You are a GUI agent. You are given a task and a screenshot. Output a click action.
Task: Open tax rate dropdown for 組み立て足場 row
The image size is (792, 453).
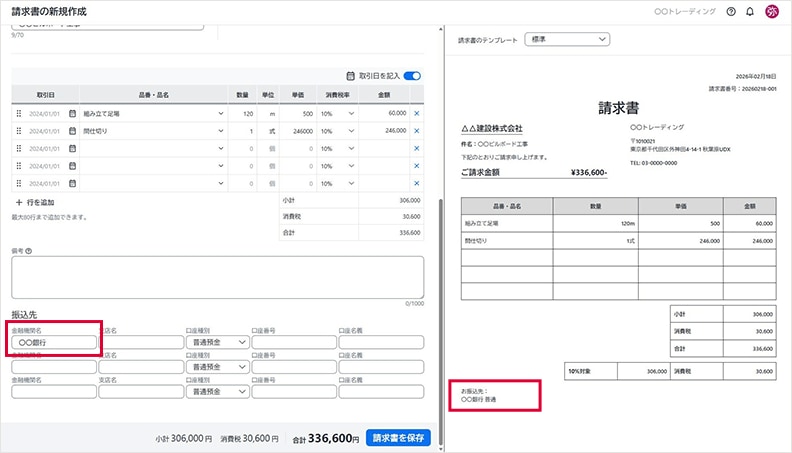tap(338, 113)
